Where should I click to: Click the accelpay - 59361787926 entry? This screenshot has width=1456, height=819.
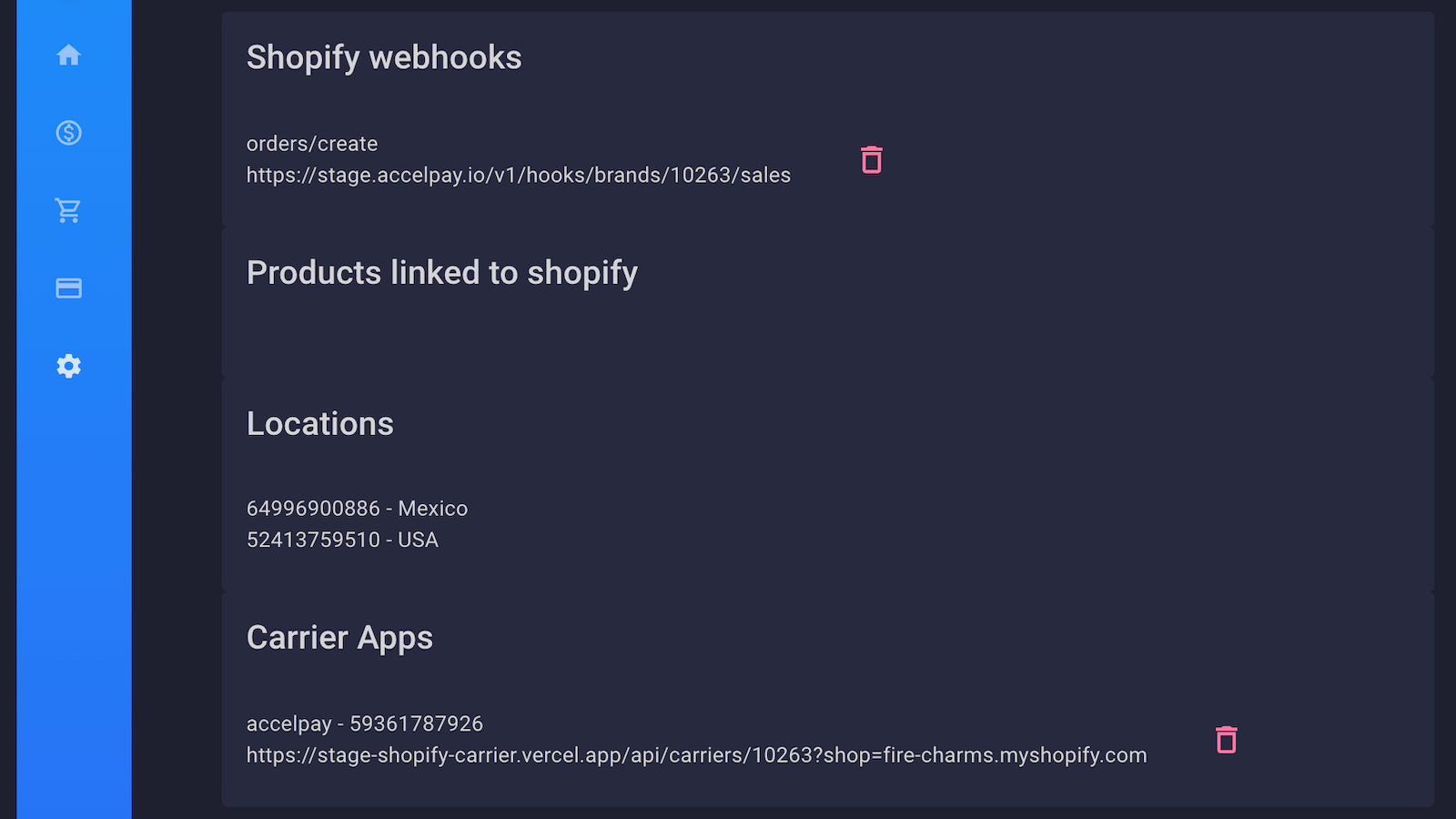click(x=365, y=723)
